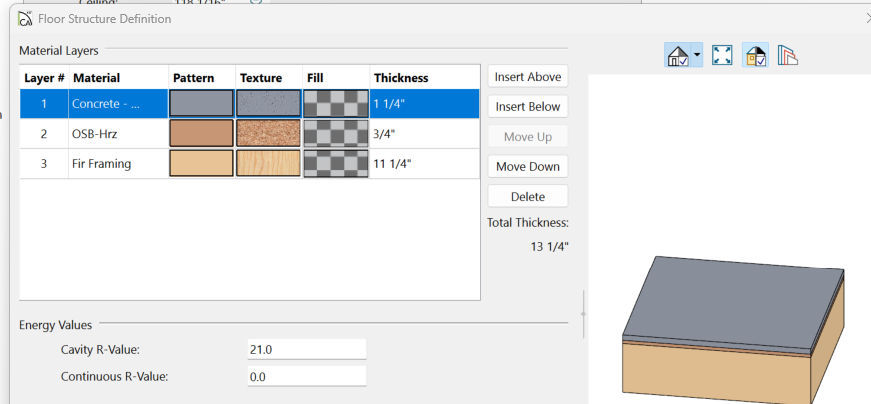871x404 pixels.
Task: Click the Fill Window extents icon
Action: click(x=722, y=56)
